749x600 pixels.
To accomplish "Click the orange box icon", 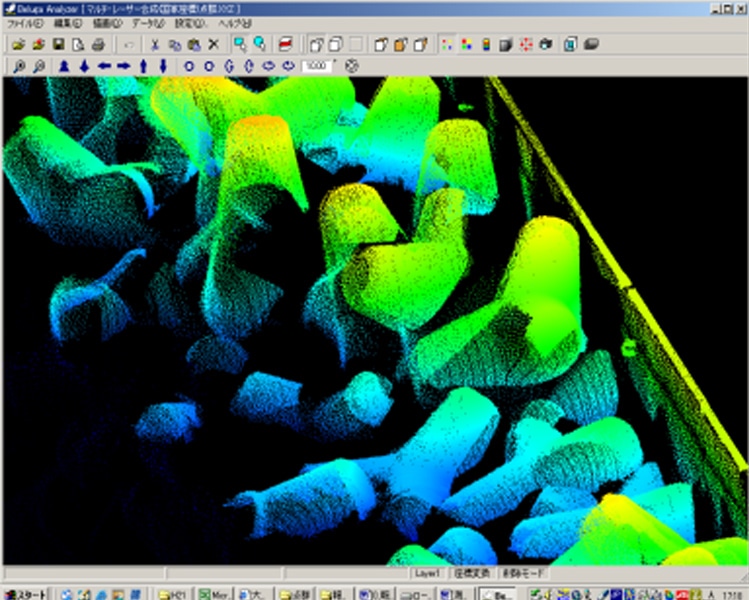I will click(x=400, y=45).
